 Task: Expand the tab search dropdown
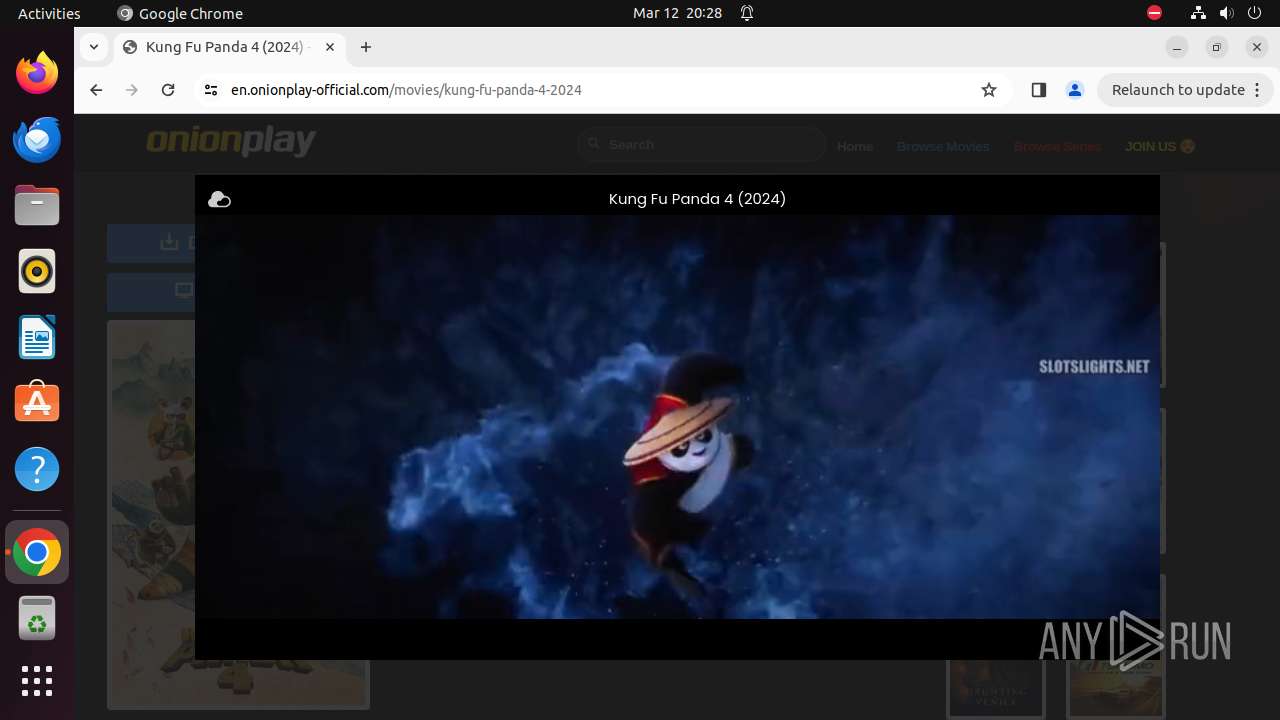[93, 47]
